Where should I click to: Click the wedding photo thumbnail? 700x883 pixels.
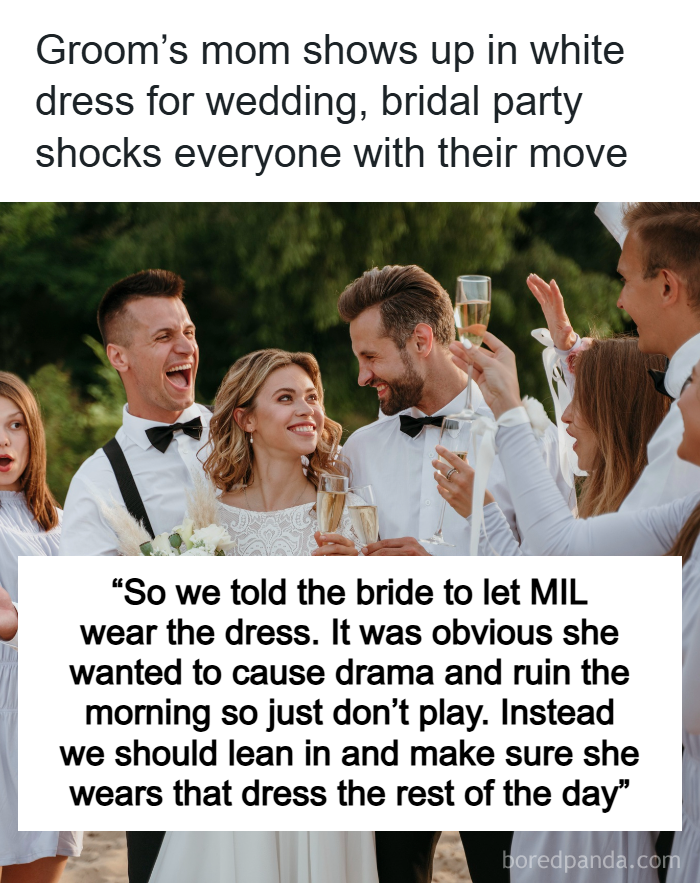350,542
